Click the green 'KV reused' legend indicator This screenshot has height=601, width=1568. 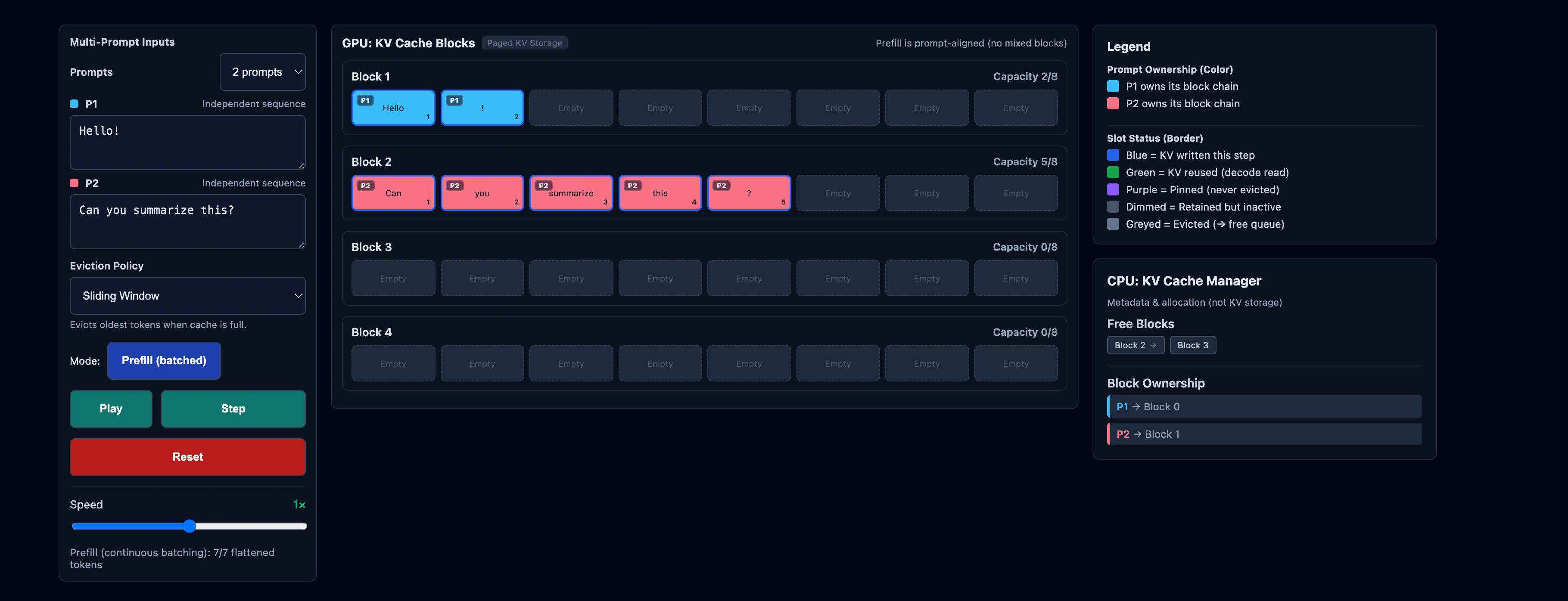[x=1113, y=172]
